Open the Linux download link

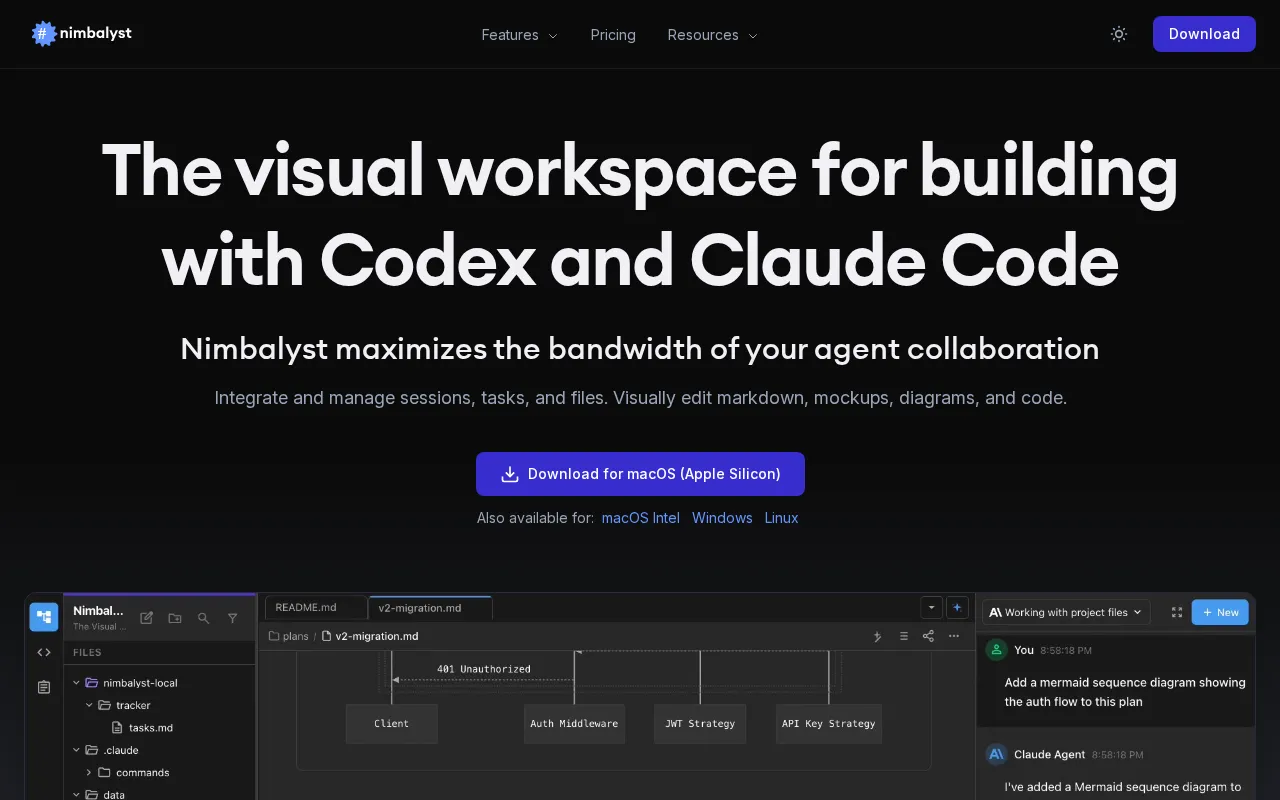tap(782, 518)
